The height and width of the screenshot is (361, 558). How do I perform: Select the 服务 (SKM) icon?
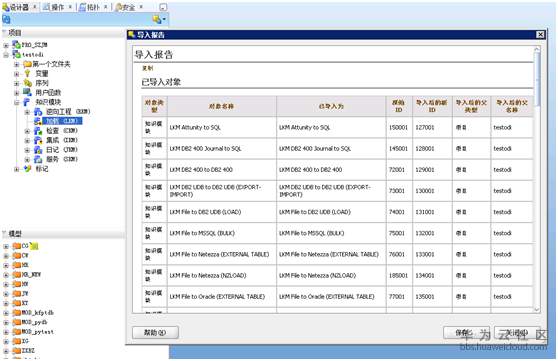click(x=38, y=159)
